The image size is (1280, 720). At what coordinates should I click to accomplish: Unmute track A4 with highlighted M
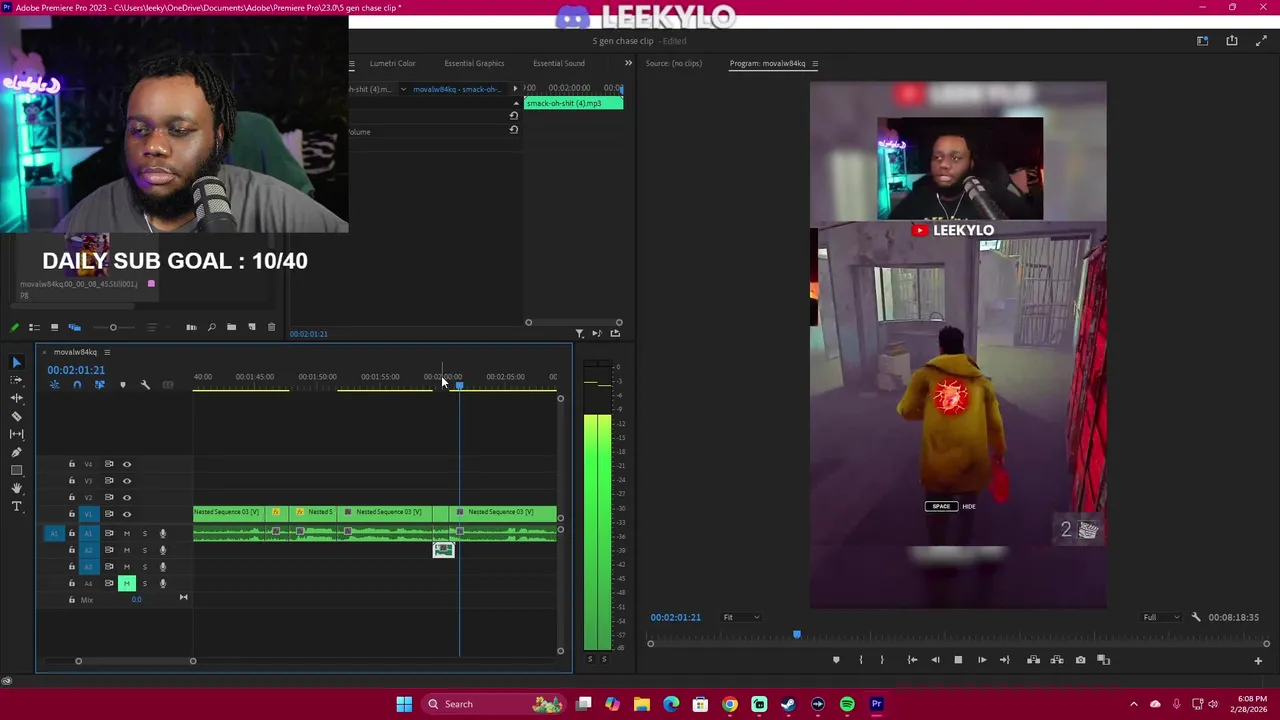pos(127,583)
